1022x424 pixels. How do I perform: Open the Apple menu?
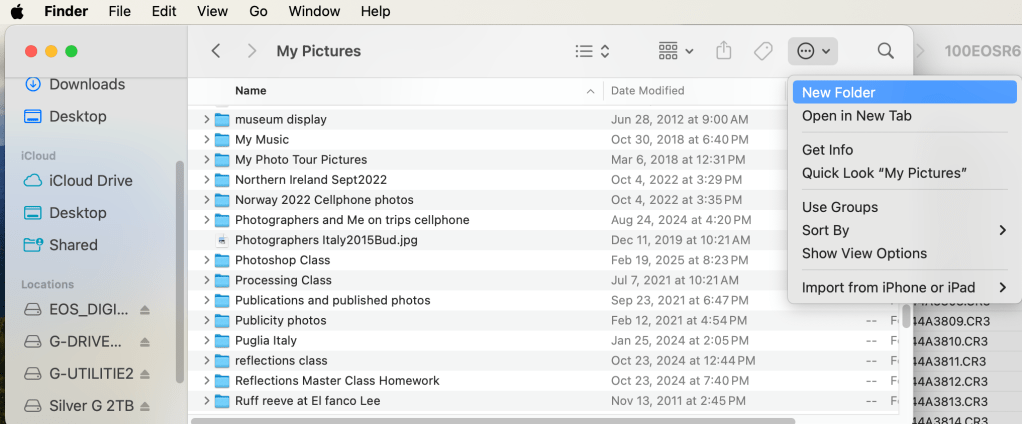point(17,11)
